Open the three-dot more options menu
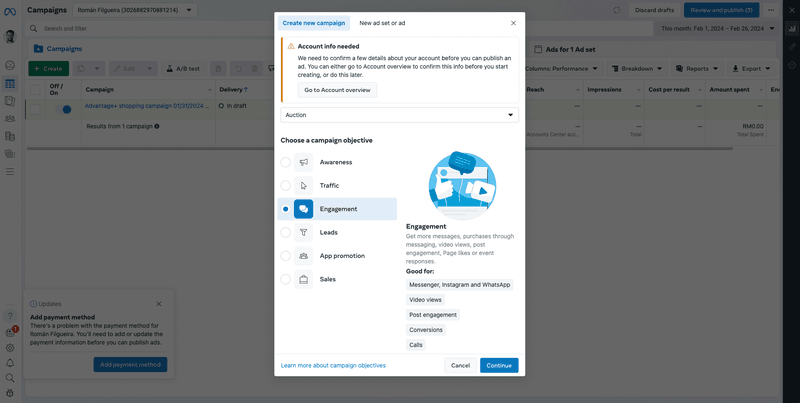This screenshot has height=403, width=800. point(771,10)
